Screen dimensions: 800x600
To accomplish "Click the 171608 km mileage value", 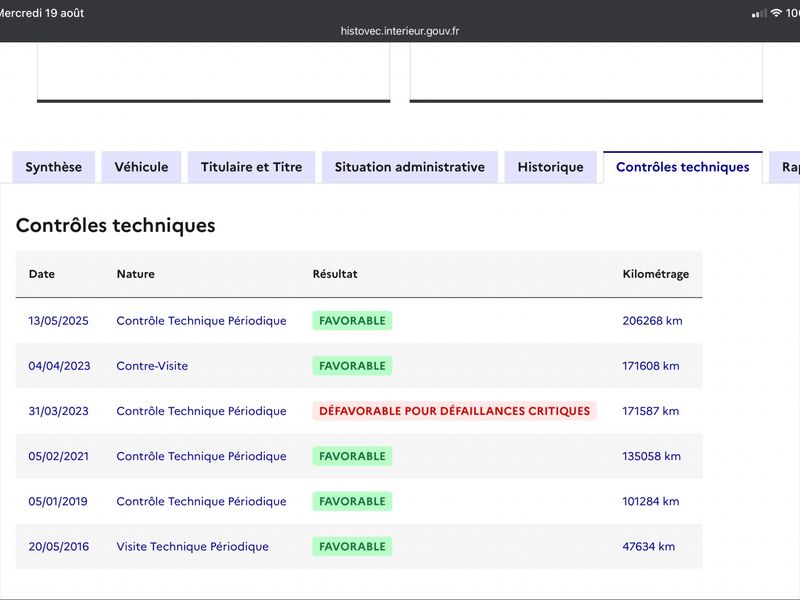I will point(651,366).
